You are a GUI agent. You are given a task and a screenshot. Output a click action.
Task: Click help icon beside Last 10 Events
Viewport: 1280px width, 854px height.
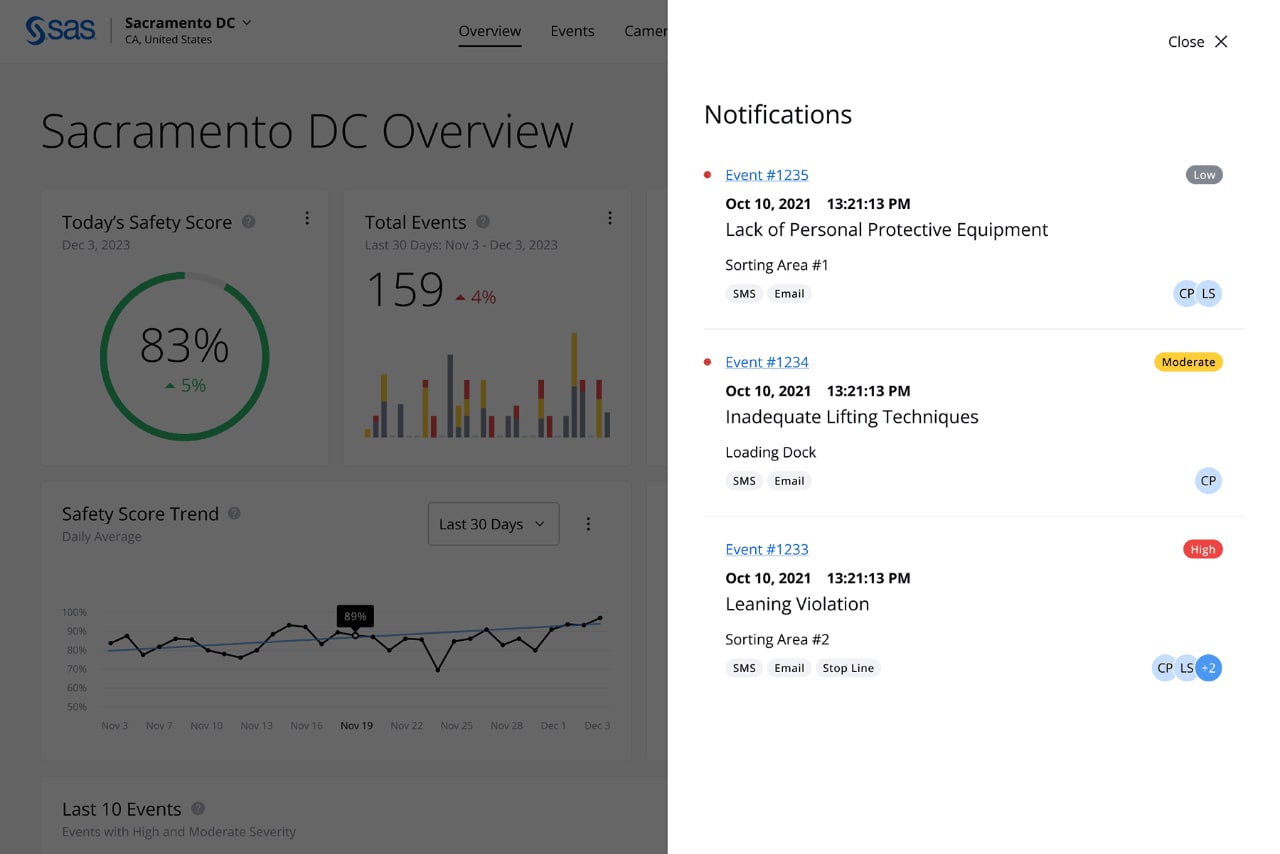tap(198, 808)
